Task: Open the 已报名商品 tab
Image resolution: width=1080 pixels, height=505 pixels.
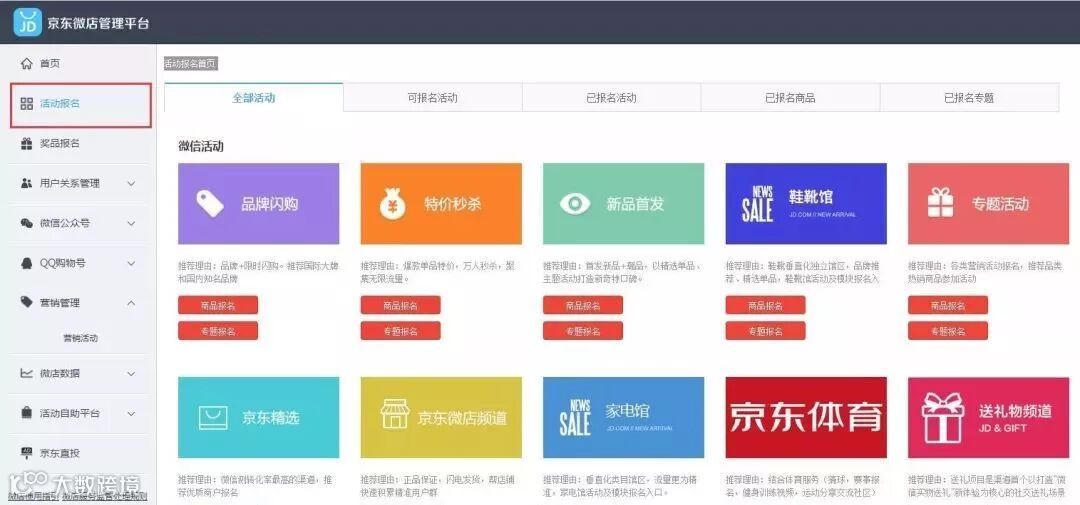Action: [790, 98]
